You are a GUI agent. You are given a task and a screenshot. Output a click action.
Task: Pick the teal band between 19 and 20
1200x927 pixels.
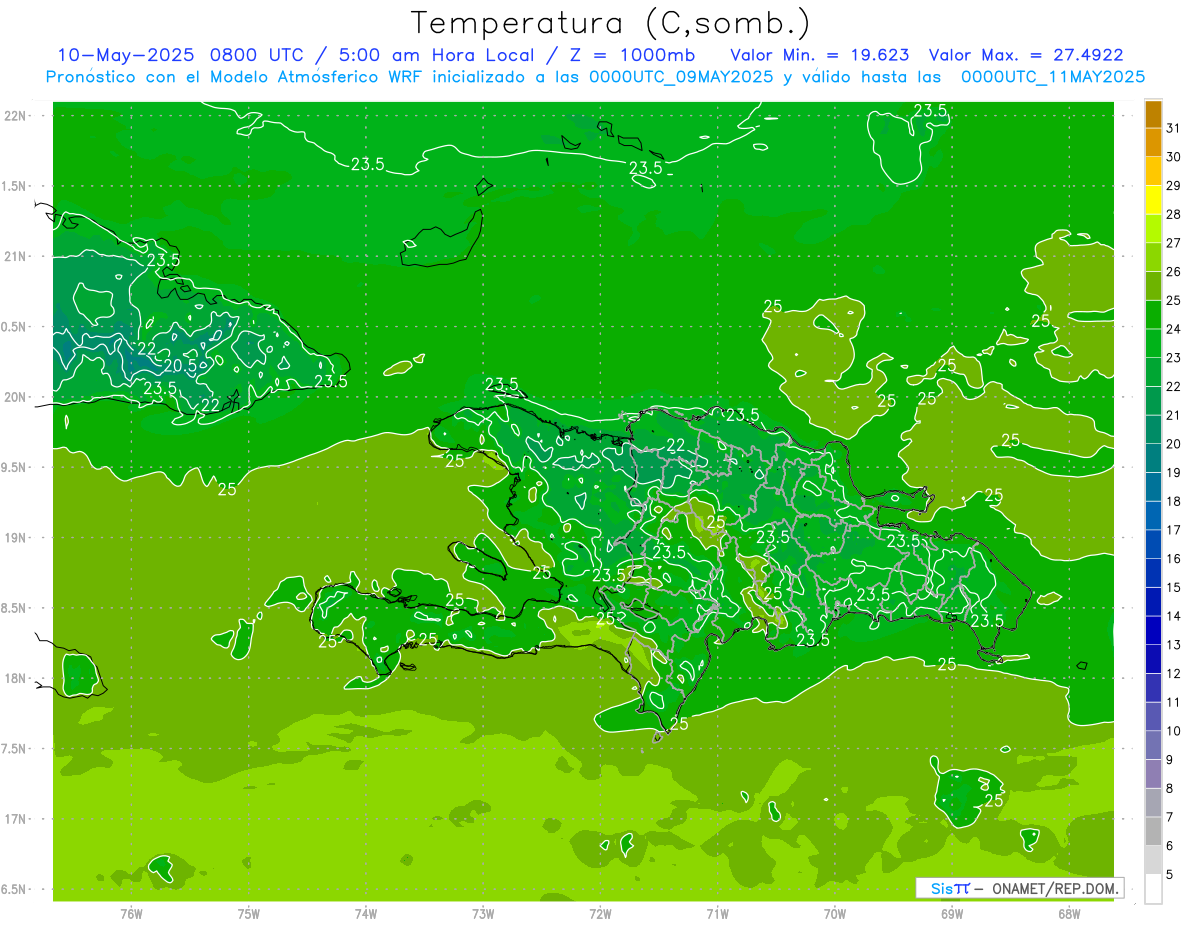pos(1153,458)
